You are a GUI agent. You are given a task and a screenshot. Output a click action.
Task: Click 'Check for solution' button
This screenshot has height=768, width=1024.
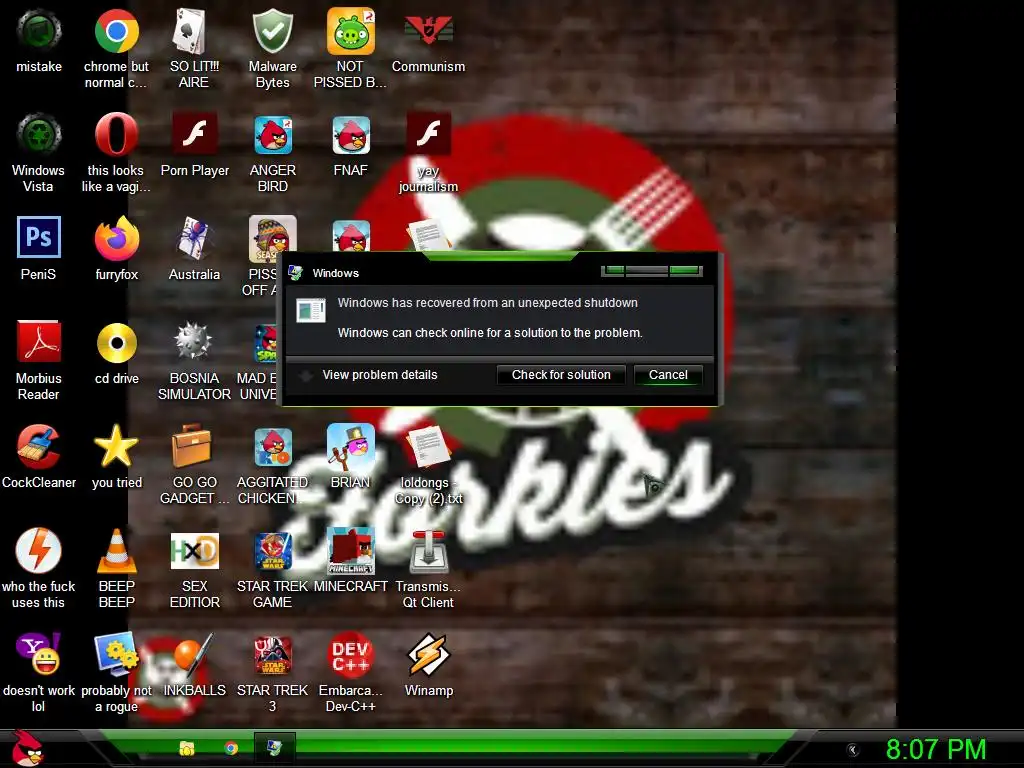561,375
